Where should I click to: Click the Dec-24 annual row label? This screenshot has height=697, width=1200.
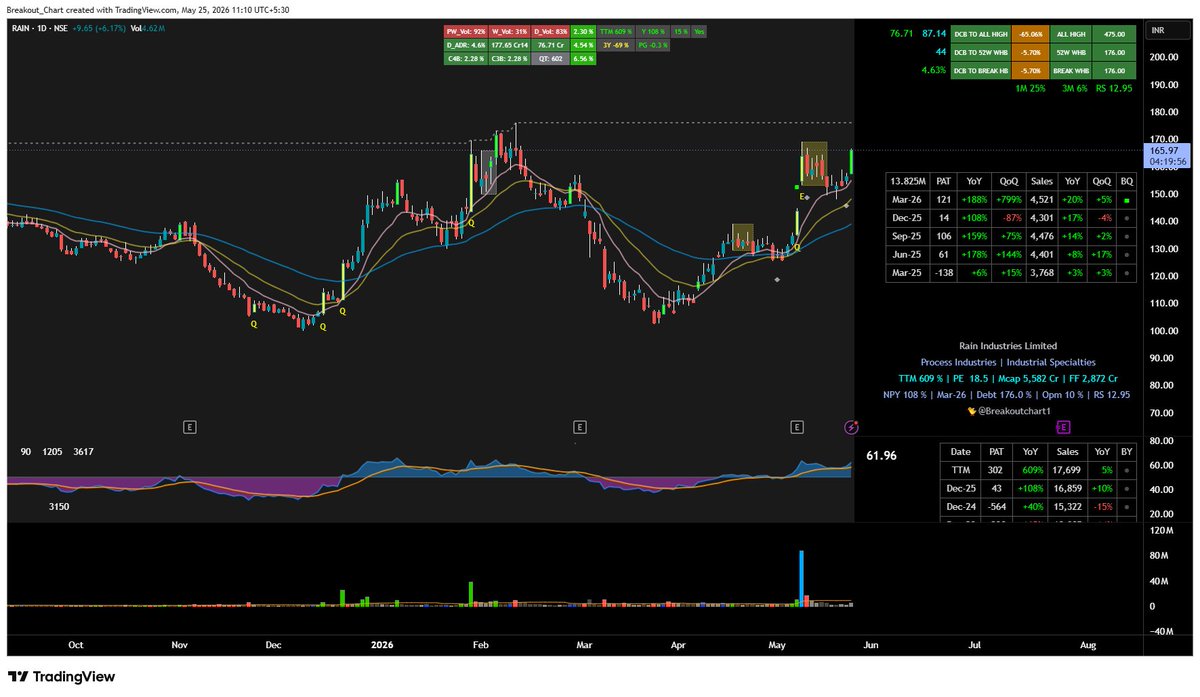pos(960,507)
